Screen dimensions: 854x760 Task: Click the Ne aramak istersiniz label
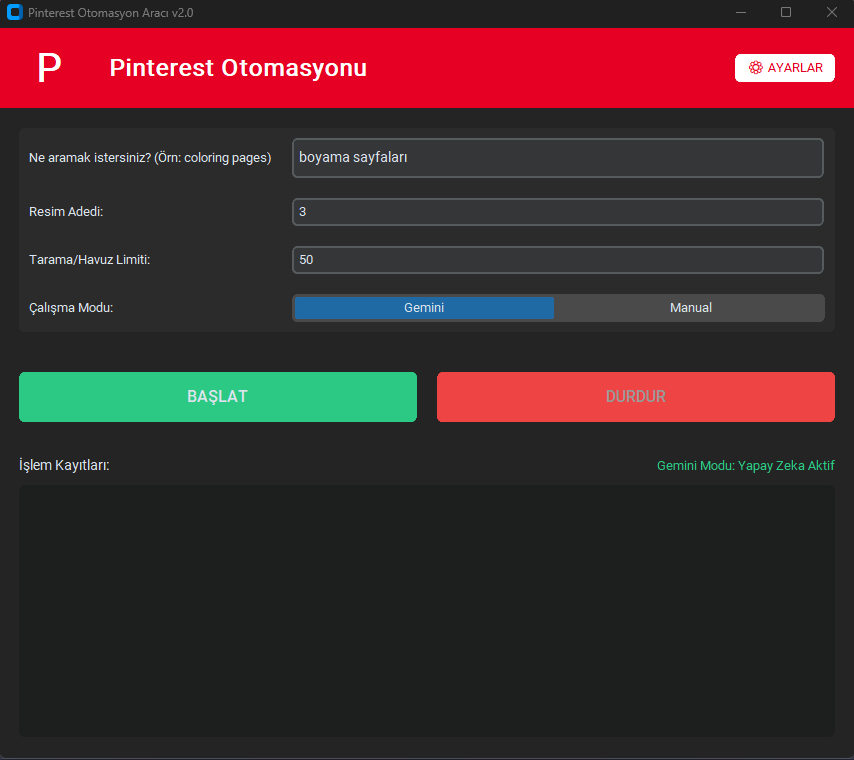tap(150, 157)
